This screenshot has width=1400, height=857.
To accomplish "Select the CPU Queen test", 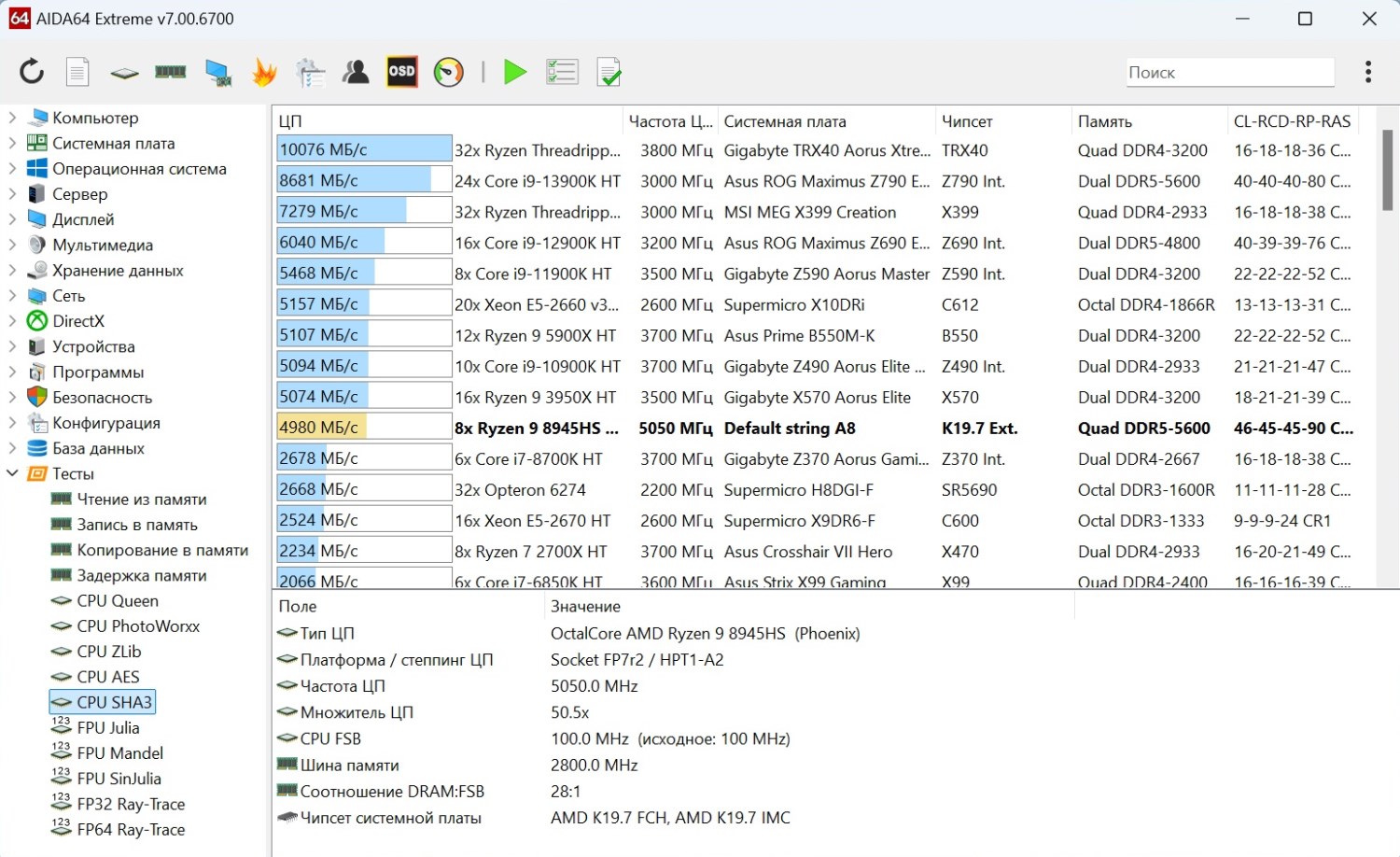I will 117,601.
